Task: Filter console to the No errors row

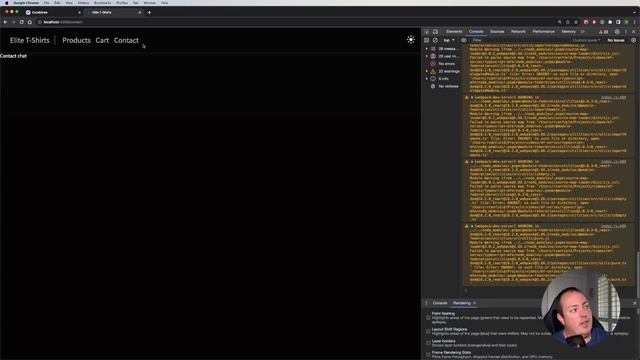Action: (x=444, y=64)
